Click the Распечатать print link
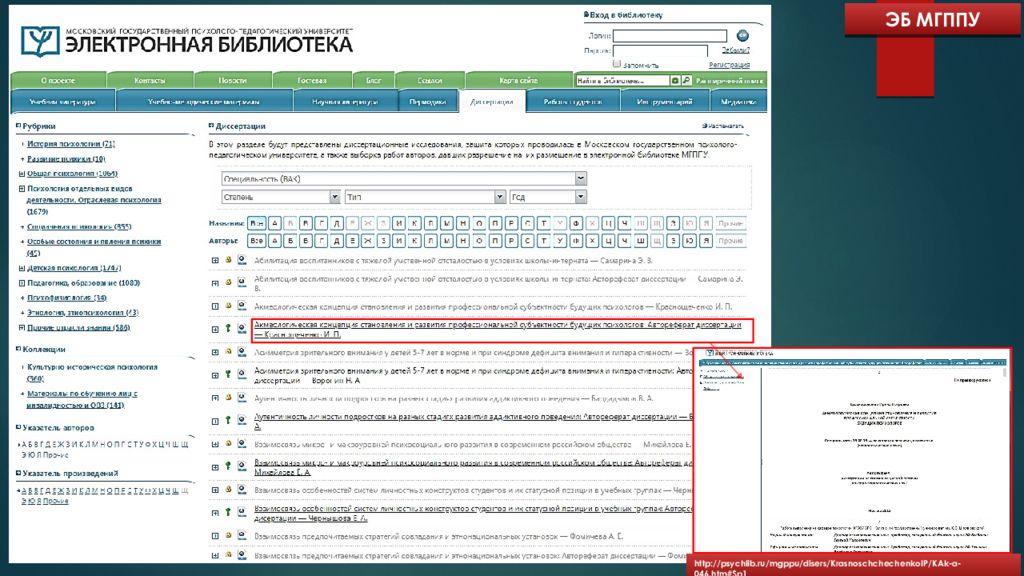The width and height of the screenshot is (1024, 576). pyautogui.click(x=723, y=126)
